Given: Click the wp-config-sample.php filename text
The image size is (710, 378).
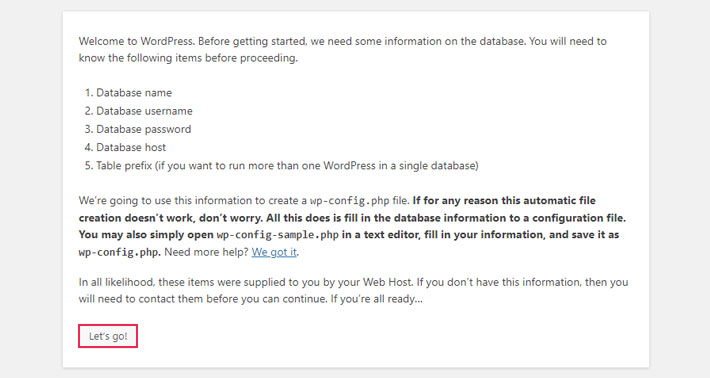Looking at the screenshot, I should point(278,235).
